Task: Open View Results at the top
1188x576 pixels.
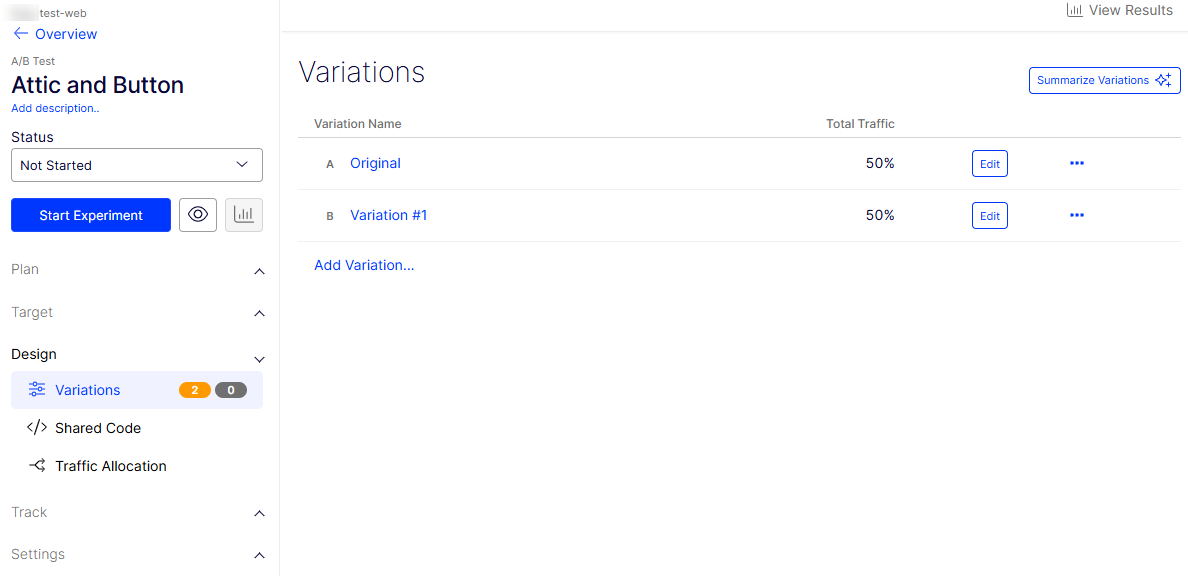Action: [1119, 10]
